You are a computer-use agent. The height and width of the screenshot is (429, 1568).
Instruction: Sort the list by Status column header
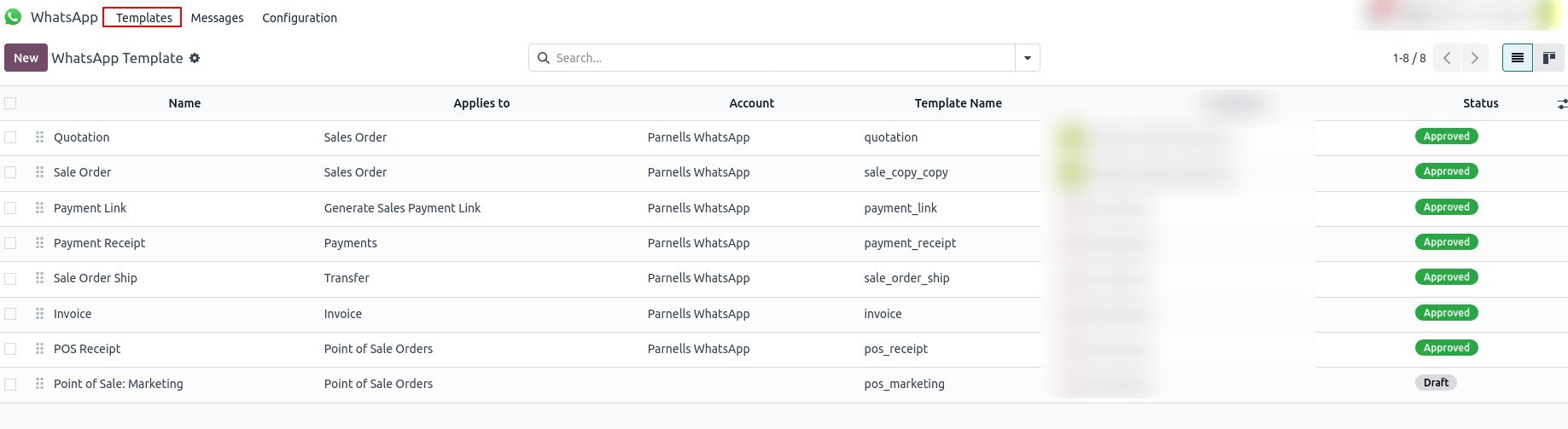tap(1480, 103)
